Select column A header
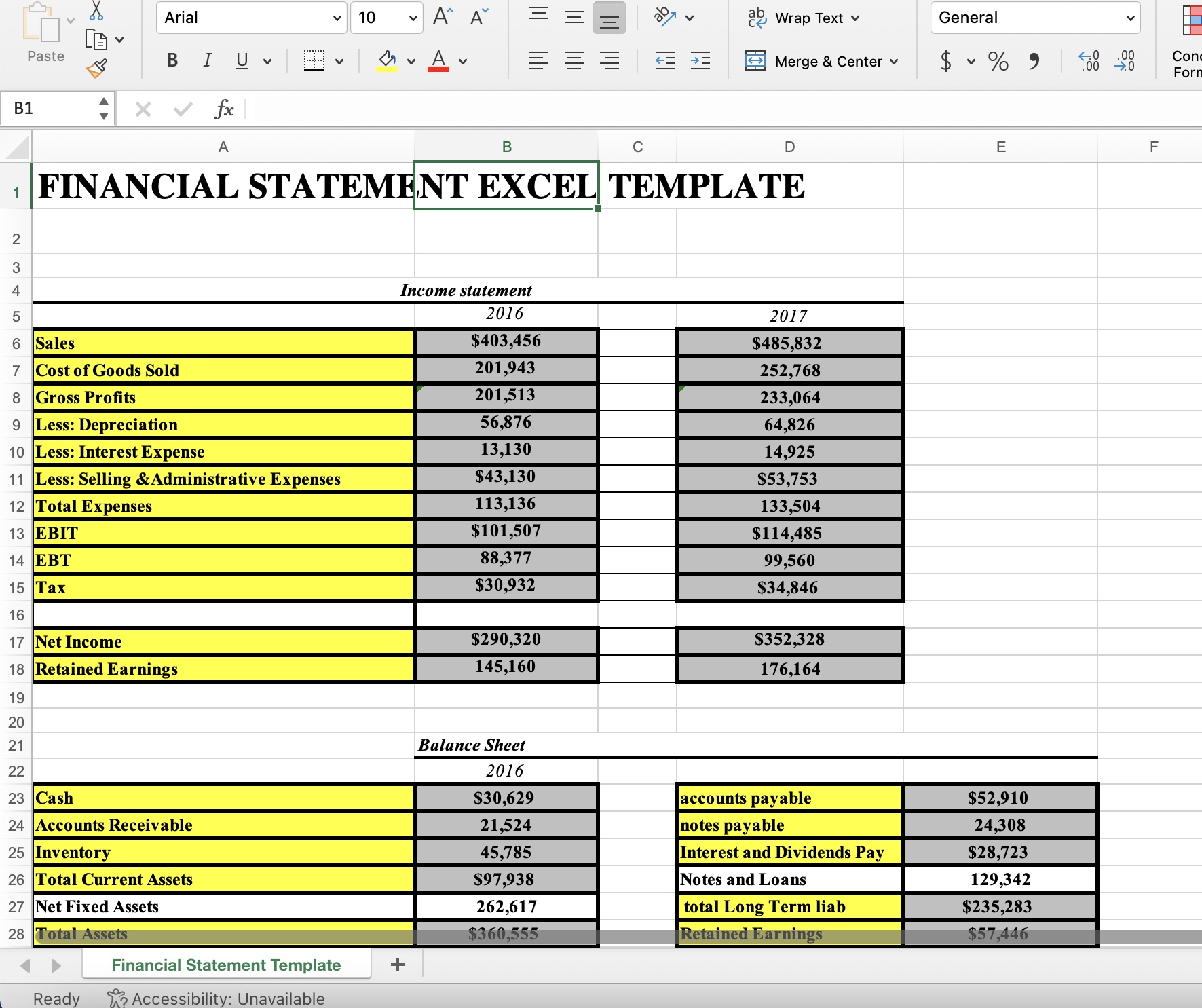This screenshot has height=1008, width=1202. (223, 147)
